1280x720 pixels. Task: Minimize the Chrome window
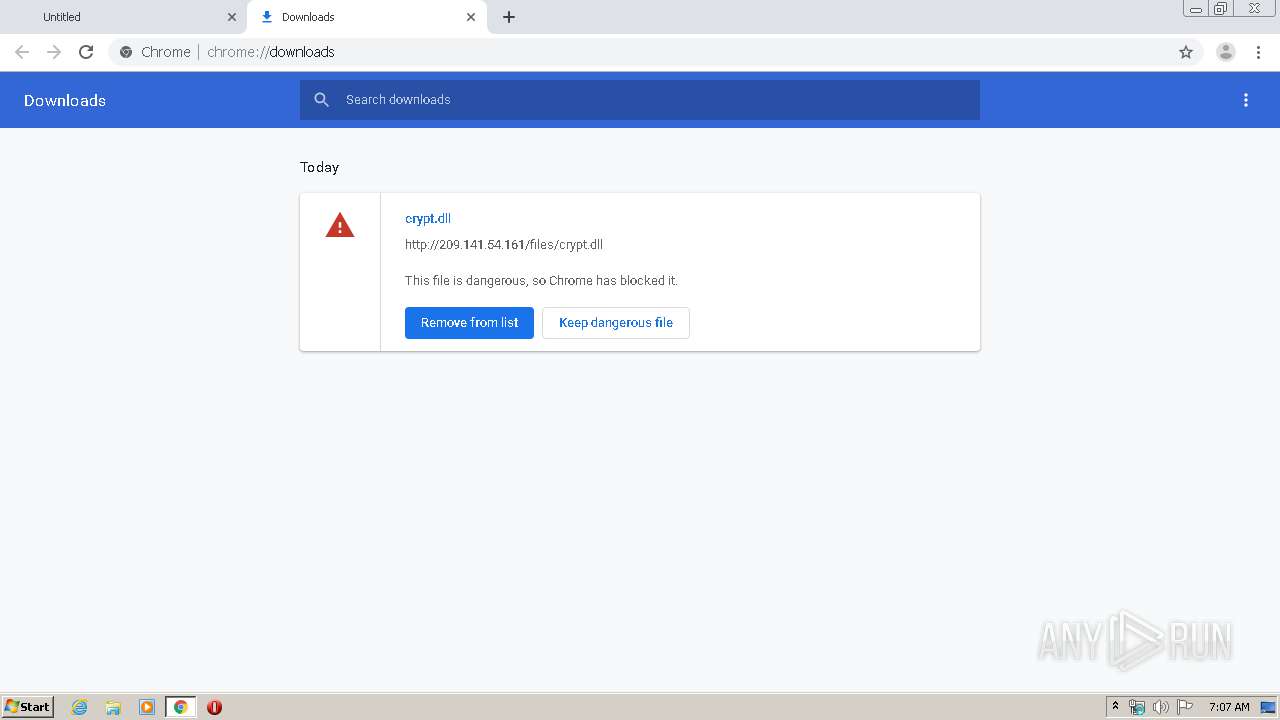(1196, 8)
